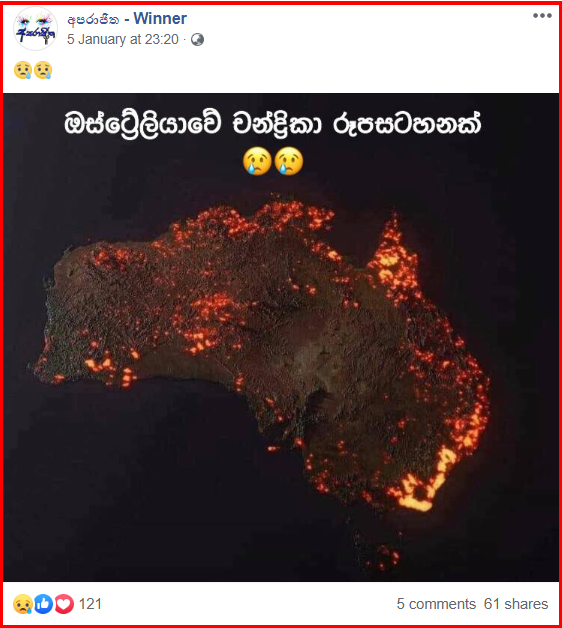Click the first crying emoji in post text

point(23,70)
